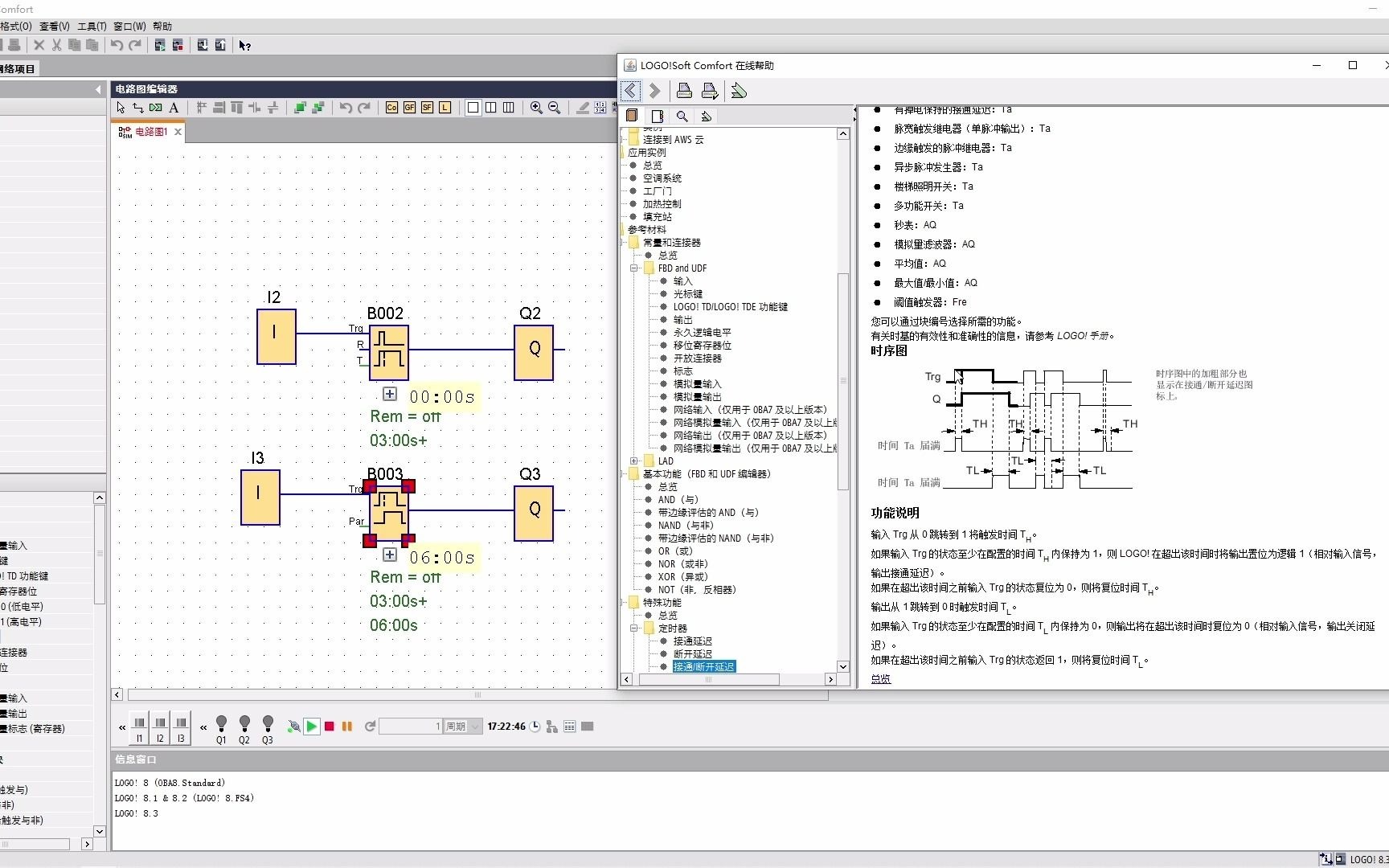Collapse the 常量和连接器 tree folder
This screenshot has height=868, width=1389.
coord(634,243)
